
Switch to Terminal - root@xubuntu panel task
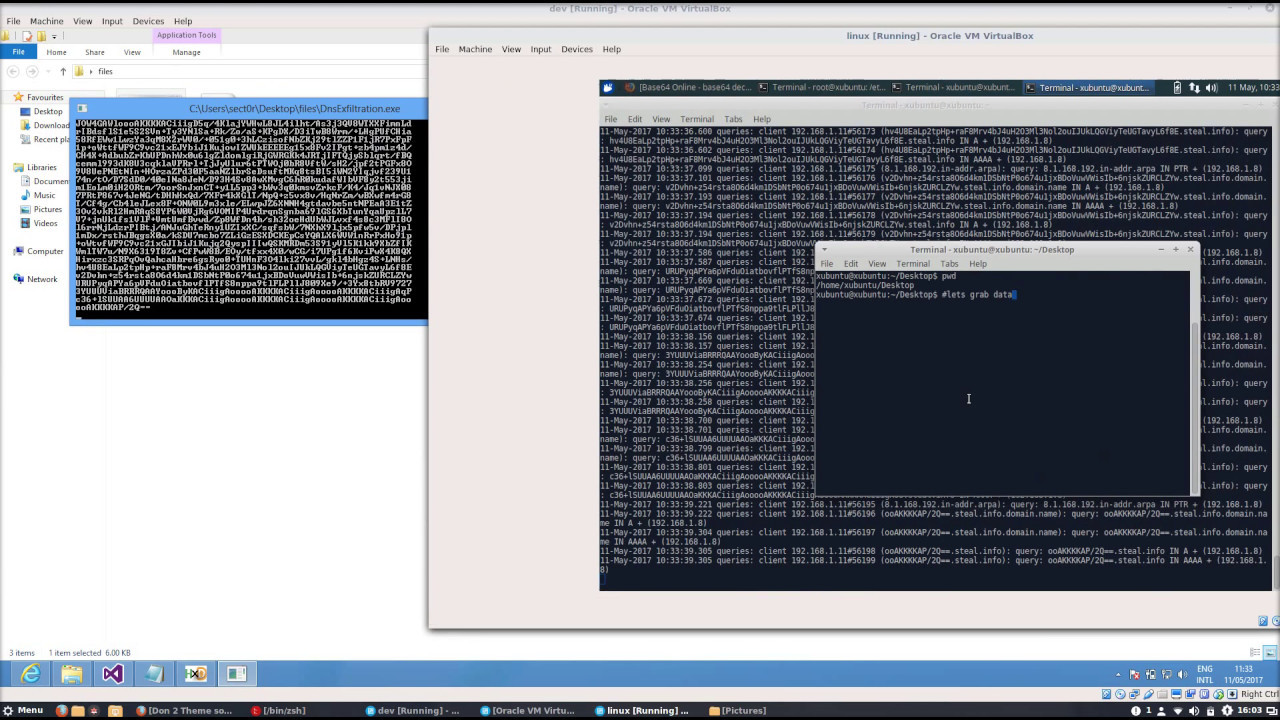tap(821, 88)
